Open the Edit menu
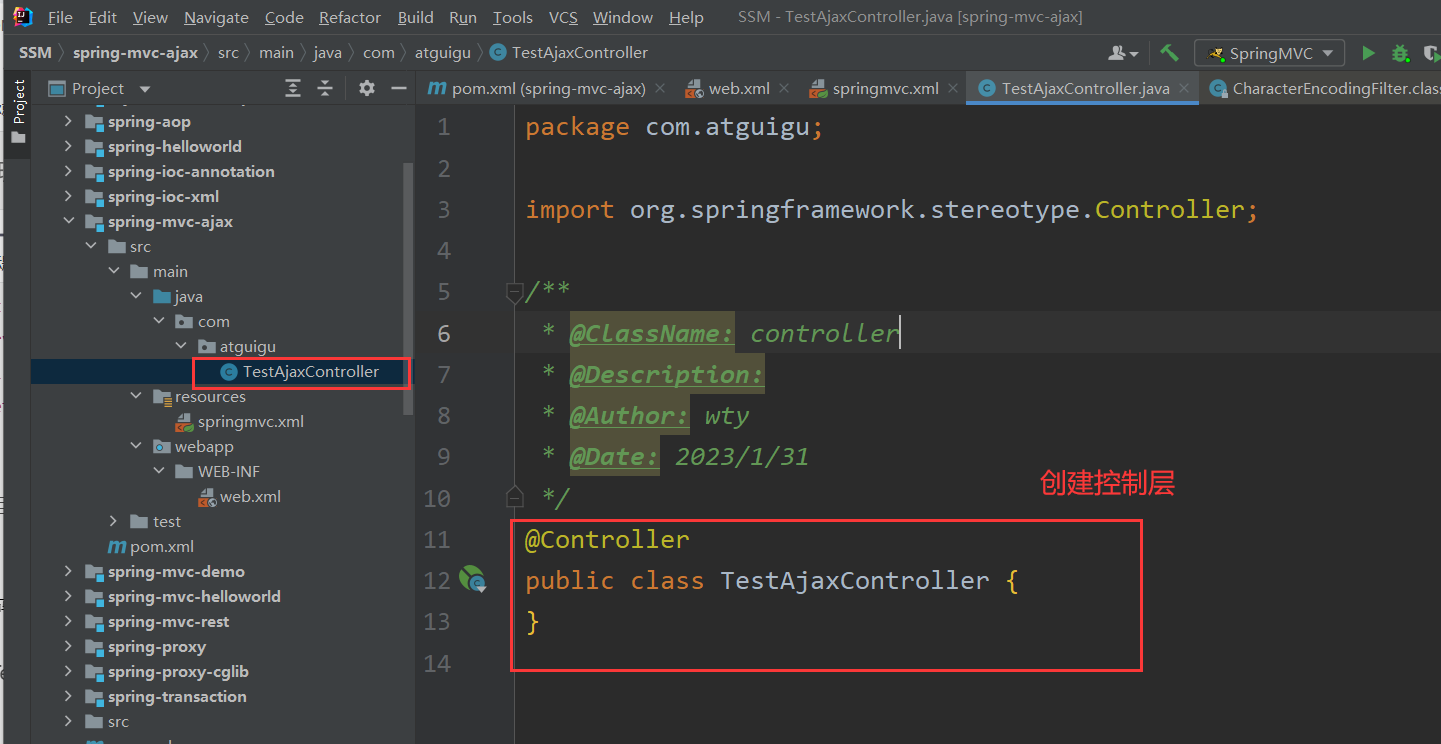The width and height of the screenshot is (1441, 744). (x=102, y=17)
